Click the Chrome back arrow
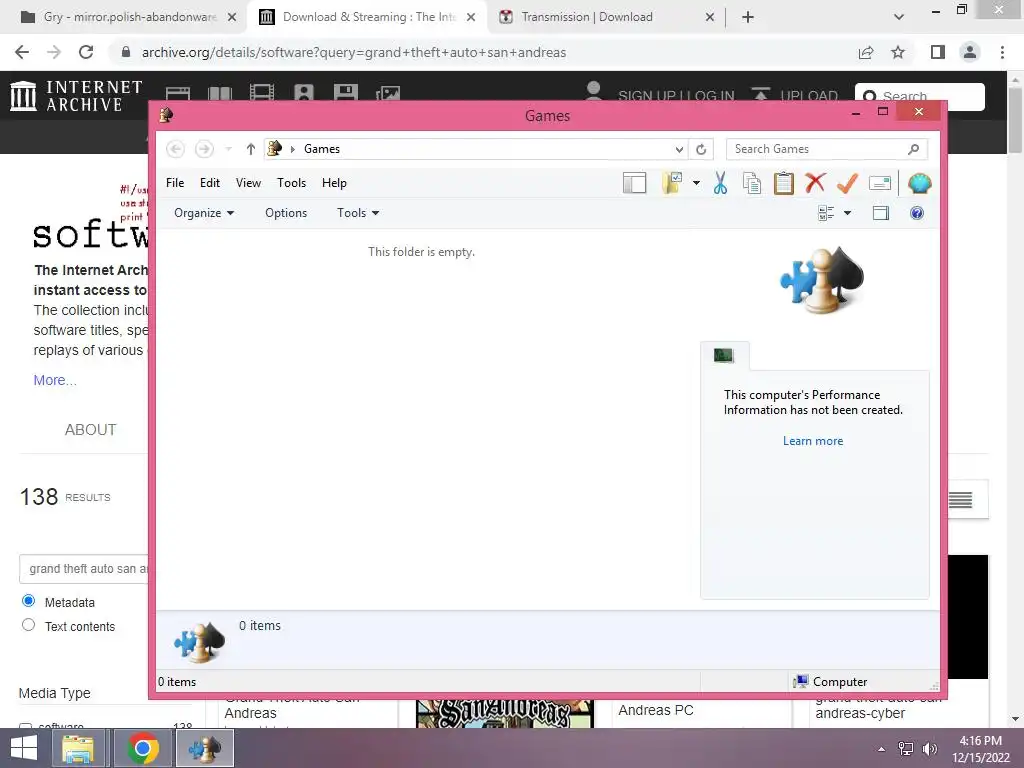The height and width of the screenshot is (768, 1024). point(22,52)
